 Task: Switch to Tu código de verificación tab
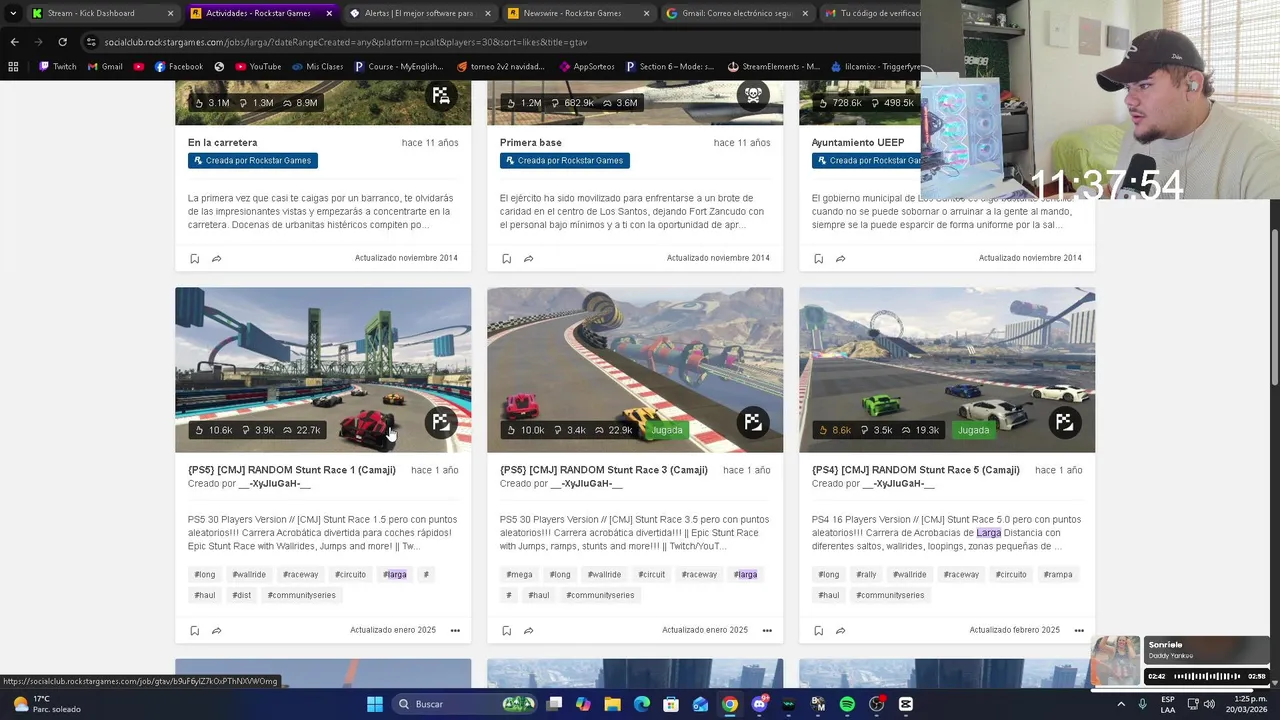coord(870,13)
